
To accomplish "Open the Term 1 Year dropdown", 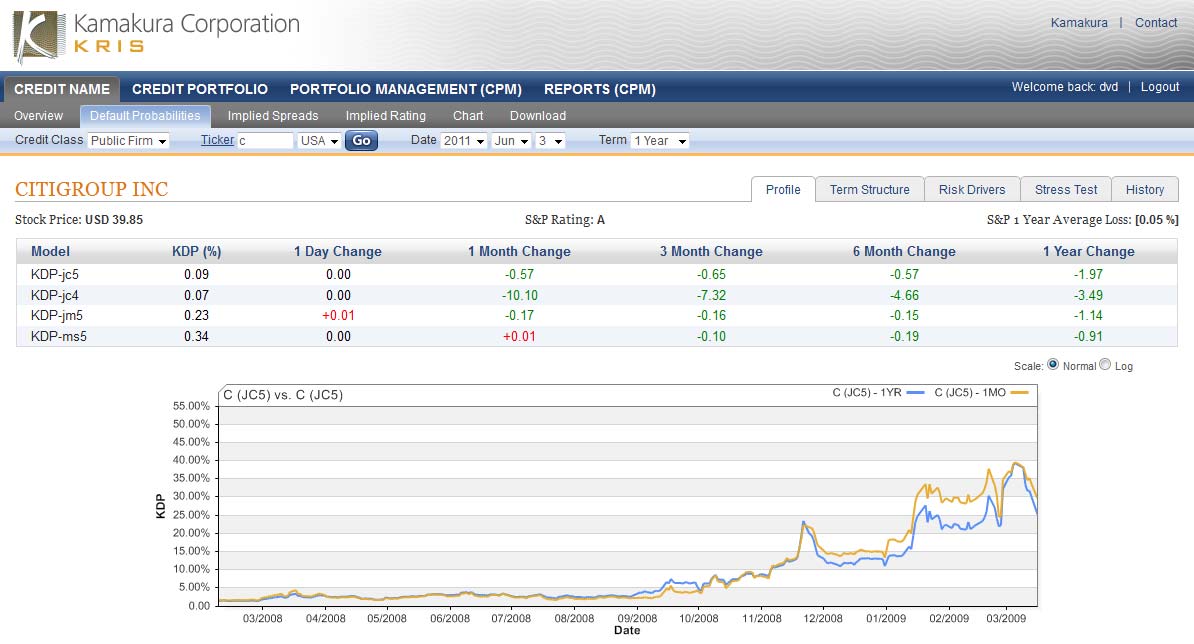I will 659,141.
